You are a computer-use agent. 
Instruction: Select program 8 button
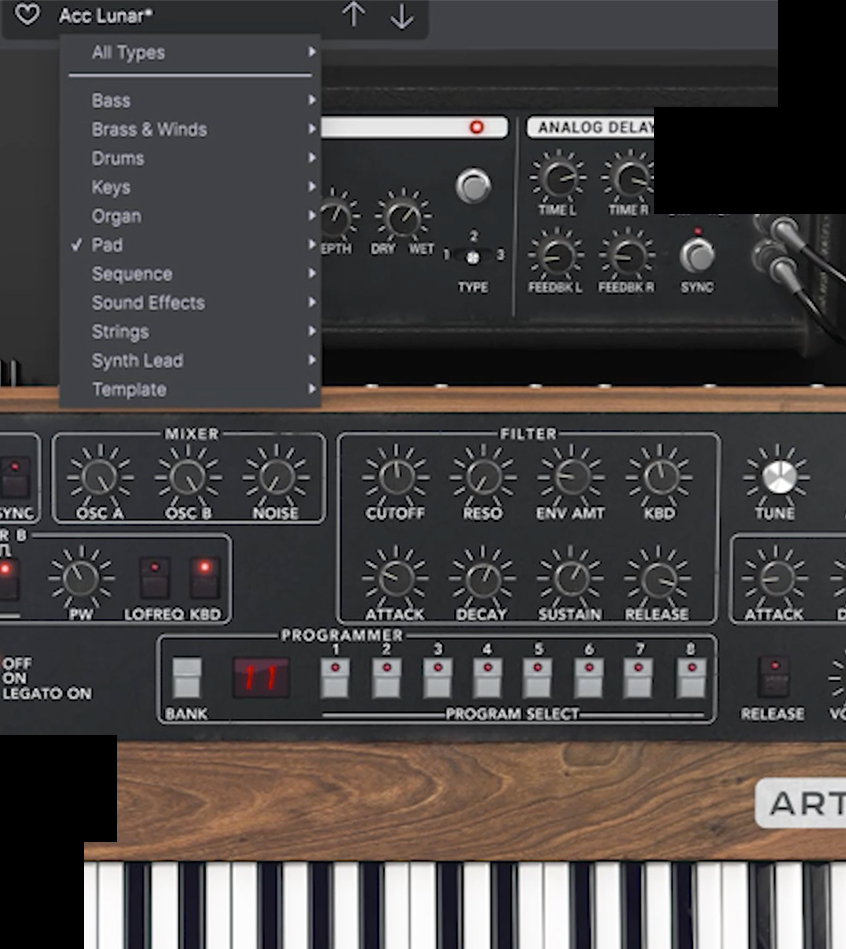692,678
